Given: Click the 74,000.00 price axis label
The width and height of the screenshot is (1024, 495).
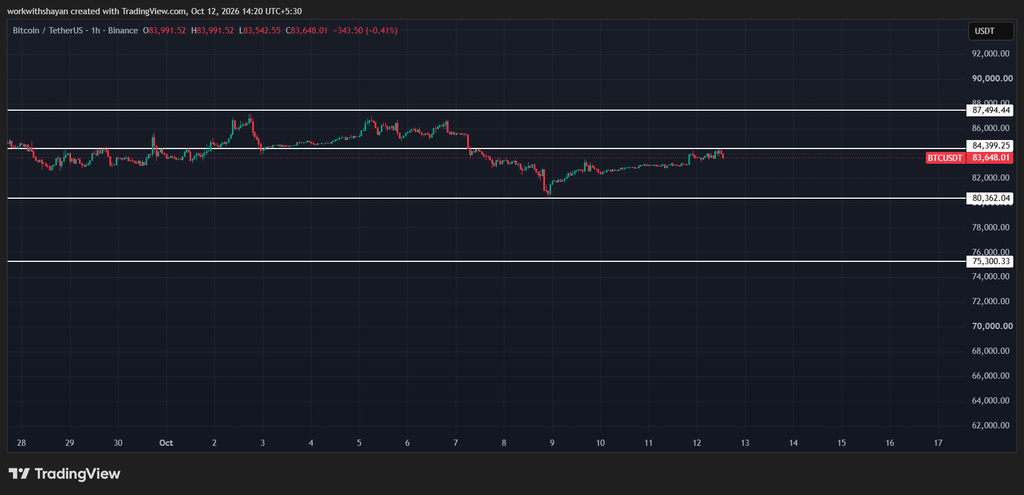Looking at the screenshot, I should [991, 276].
